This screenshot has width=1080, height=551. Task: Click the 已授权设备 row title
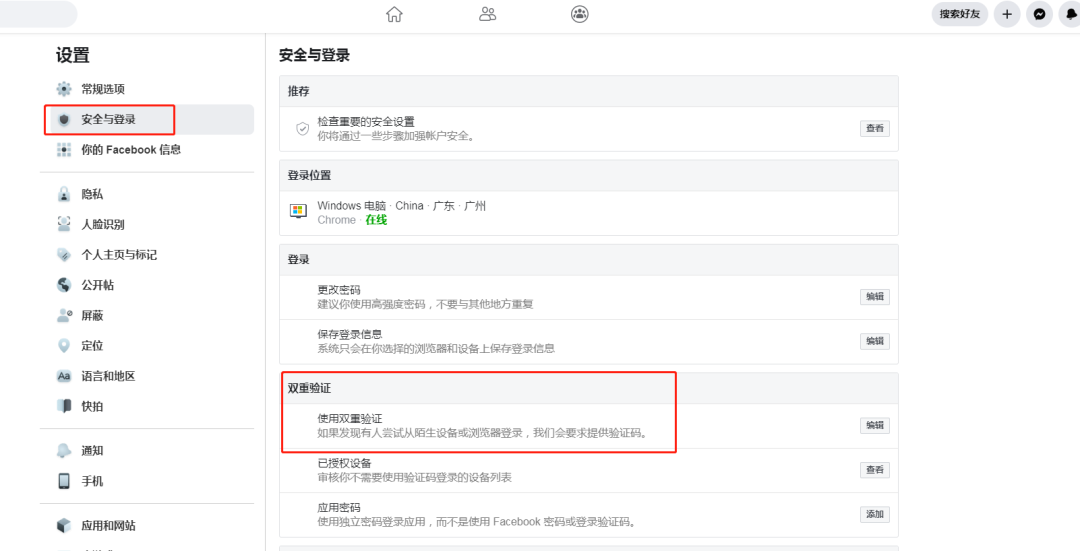point(344,463)
